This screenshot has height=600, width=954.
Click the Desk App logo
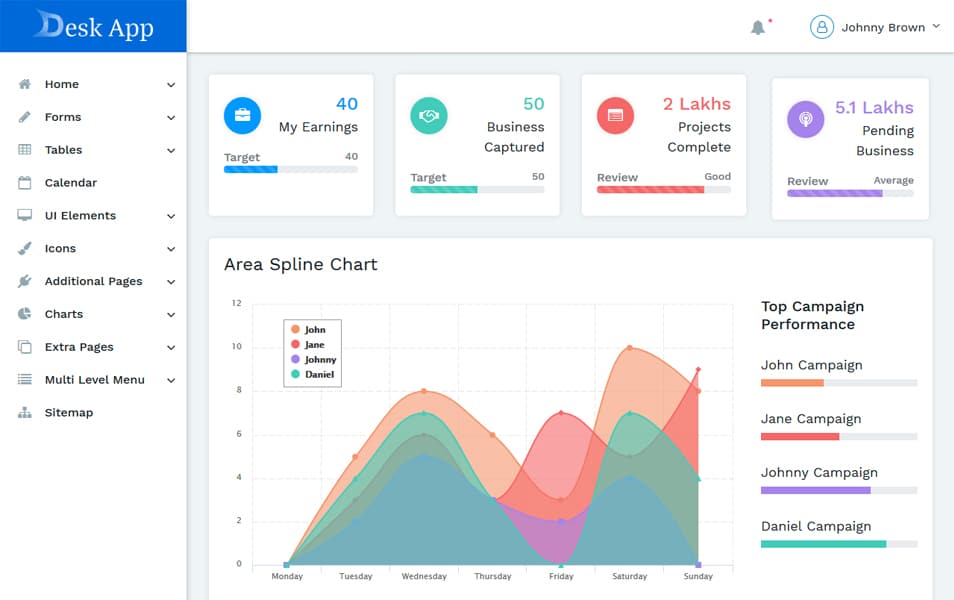click(93, 25)
